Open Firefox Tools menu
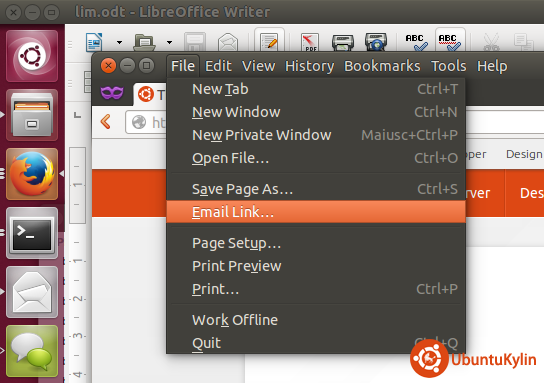Viewport: 544px width, 383px height. pos(449,66)
